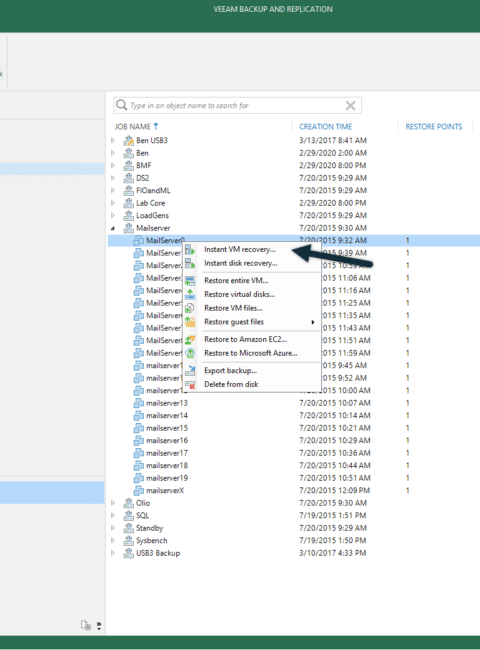Viewport: 480px width, 650px height.
Task: Choose Restore to Microsoft Azure
Action: (251, 353)
